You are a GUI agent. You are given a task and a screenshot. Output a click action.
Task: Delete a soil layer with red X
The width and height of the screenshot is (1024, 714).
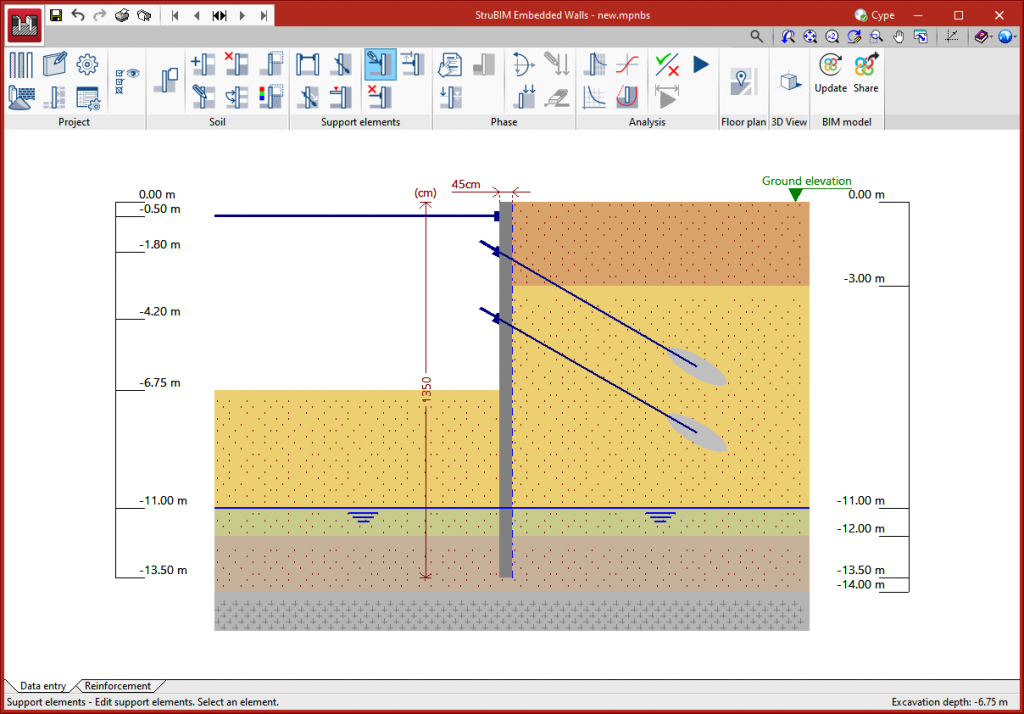[236, 65]
